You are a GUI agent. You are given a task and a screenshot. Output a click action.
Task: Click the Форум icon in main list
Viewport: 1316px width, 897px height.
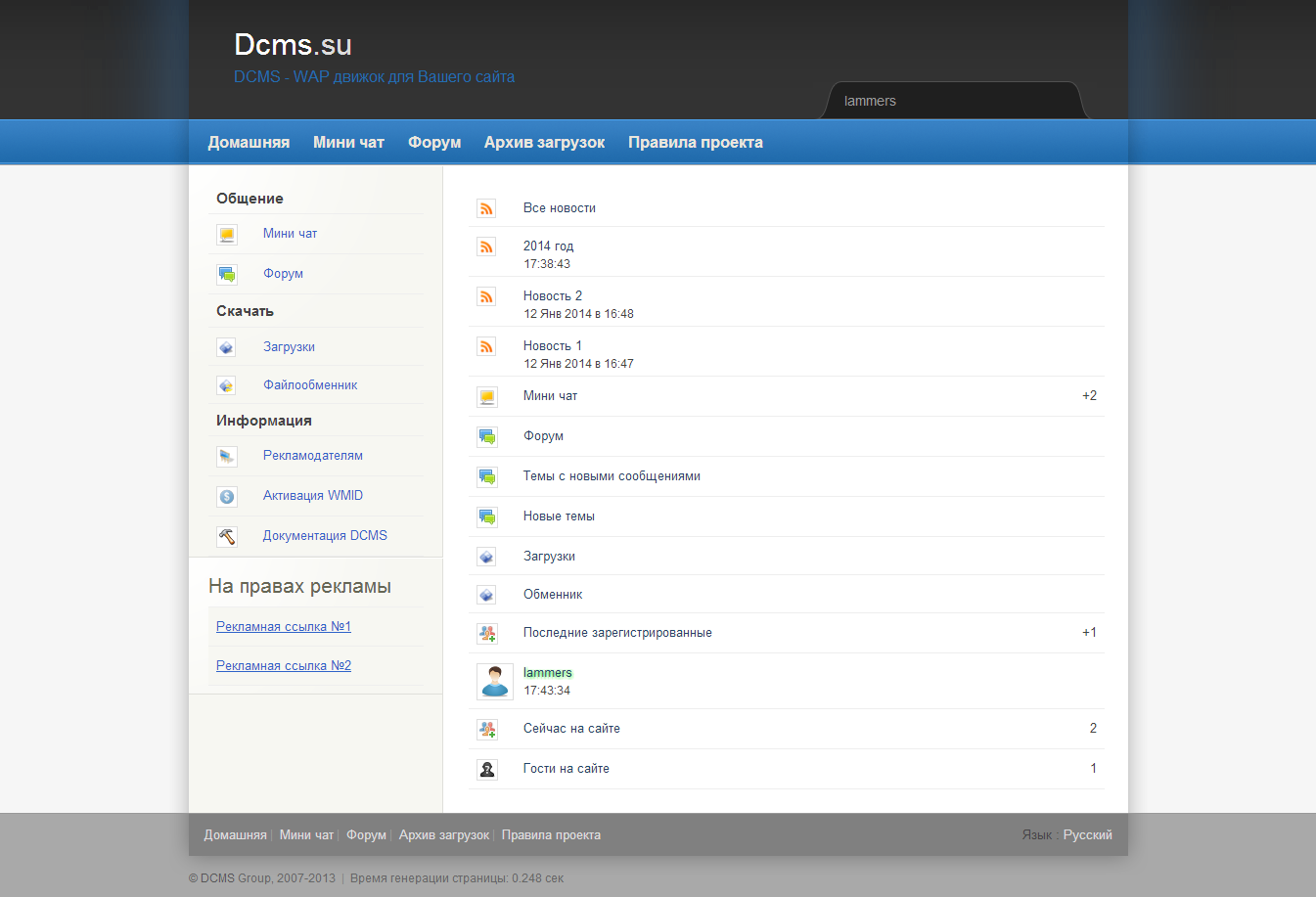[x=487, y=437]
